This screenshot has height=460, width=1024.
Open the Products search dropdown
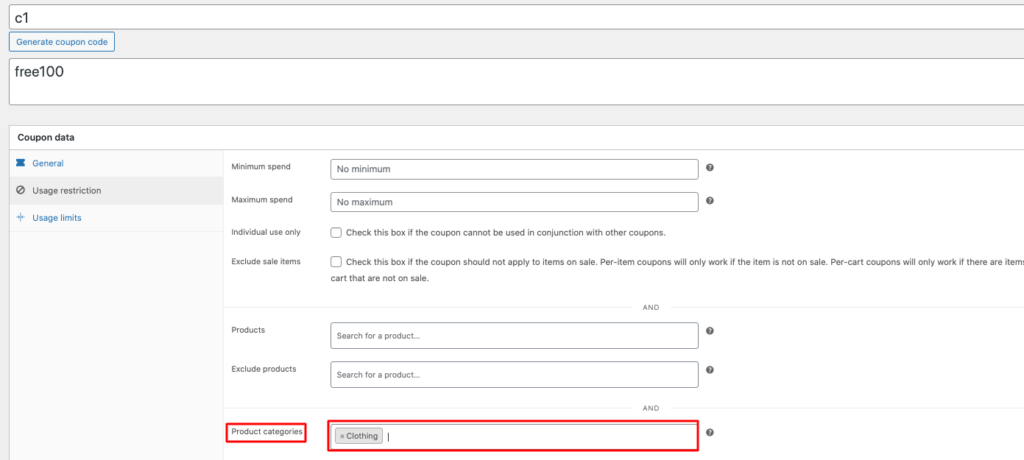(513, 335)
